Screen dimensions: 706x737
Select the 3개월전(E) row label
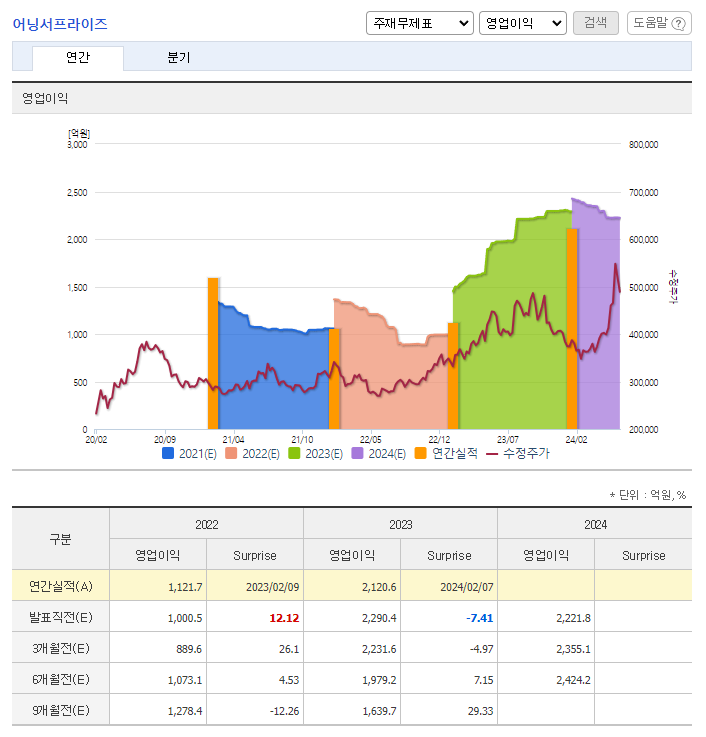pyautogui.click(x=61, y=648)
